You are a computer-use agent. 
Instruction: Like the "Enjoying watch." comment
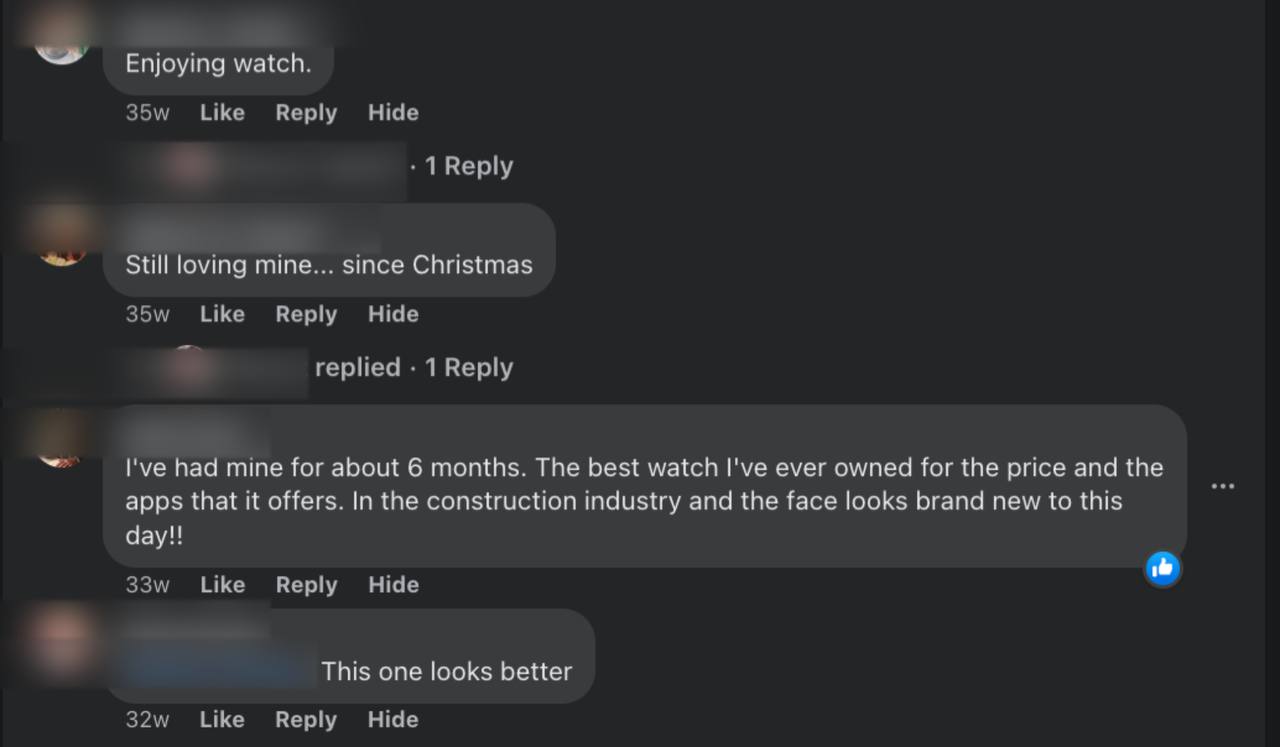[222, 113]
